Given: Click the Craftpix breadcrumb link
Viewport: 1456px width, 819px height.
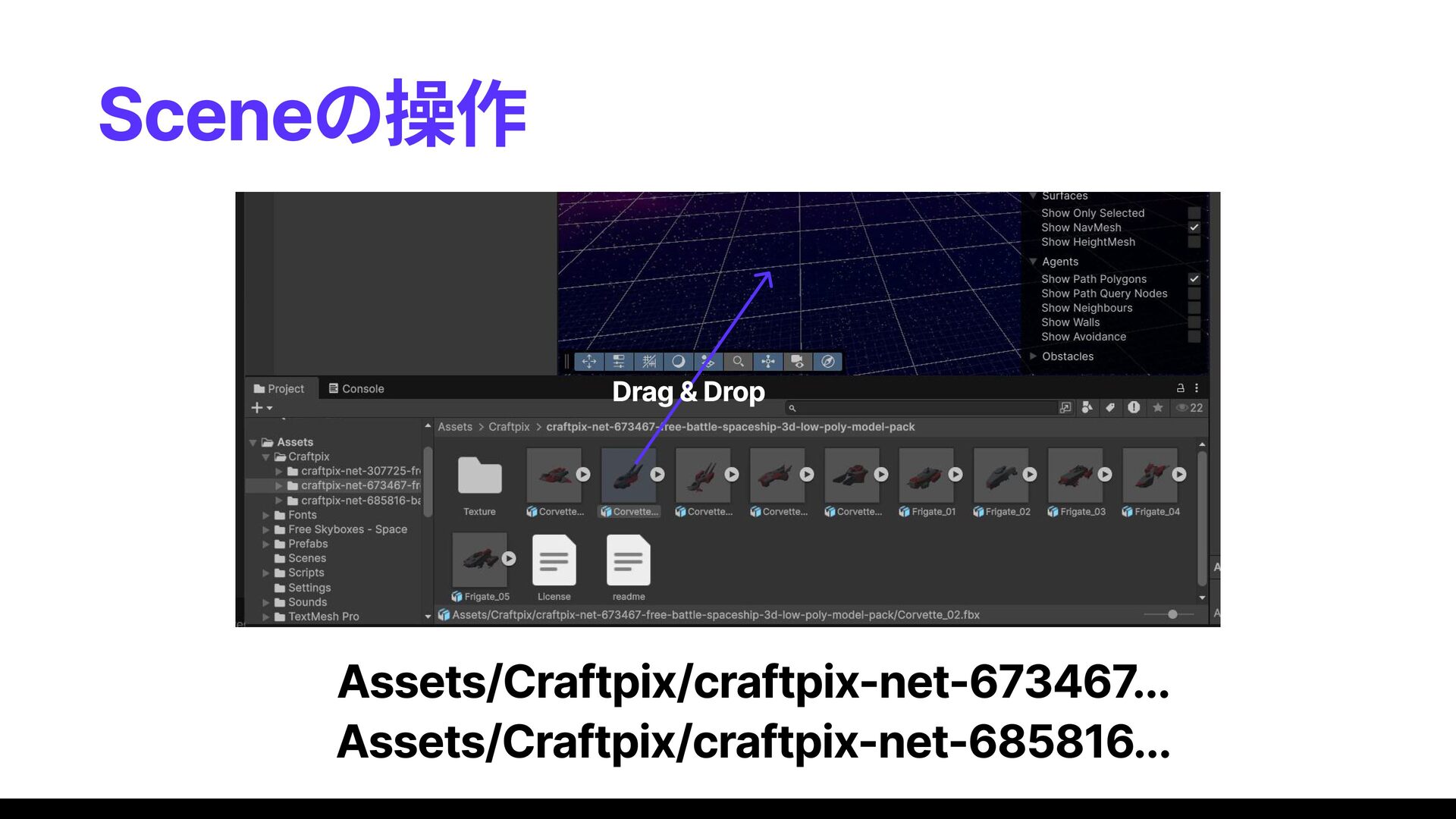Looking at the screenshot, I should coord(509,427).
